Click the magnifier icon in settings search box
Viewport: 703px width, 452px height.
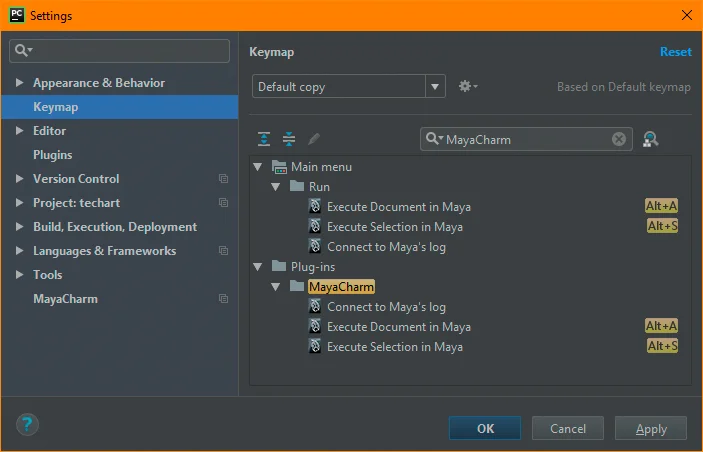point(23,50)
